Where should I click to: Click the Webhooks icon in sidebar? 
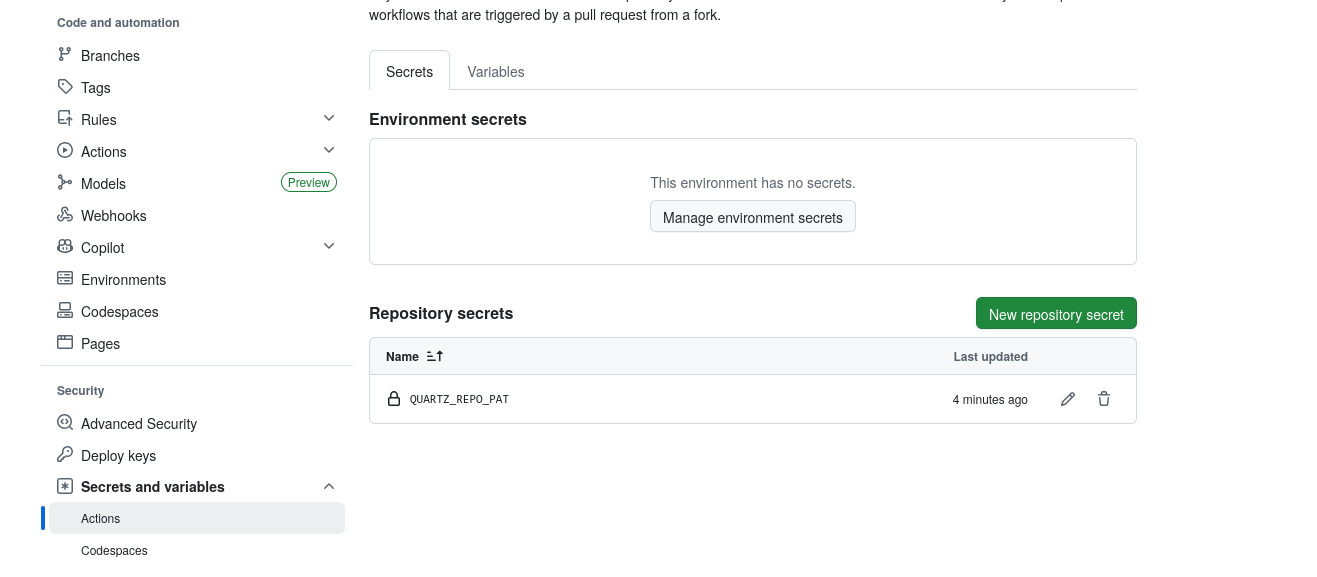pos(65,216)
